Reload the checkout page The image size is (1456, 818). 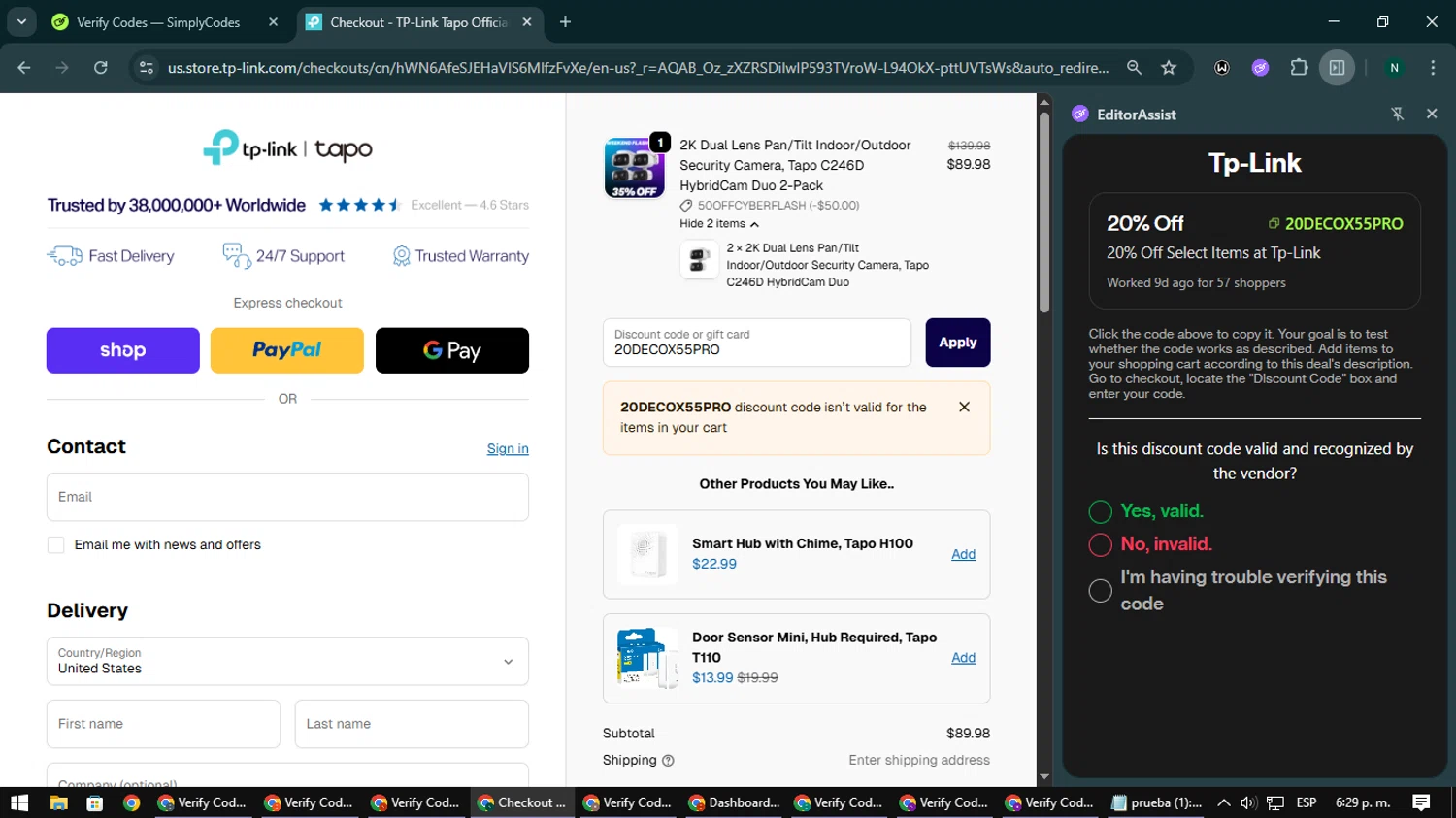[100, 67]
